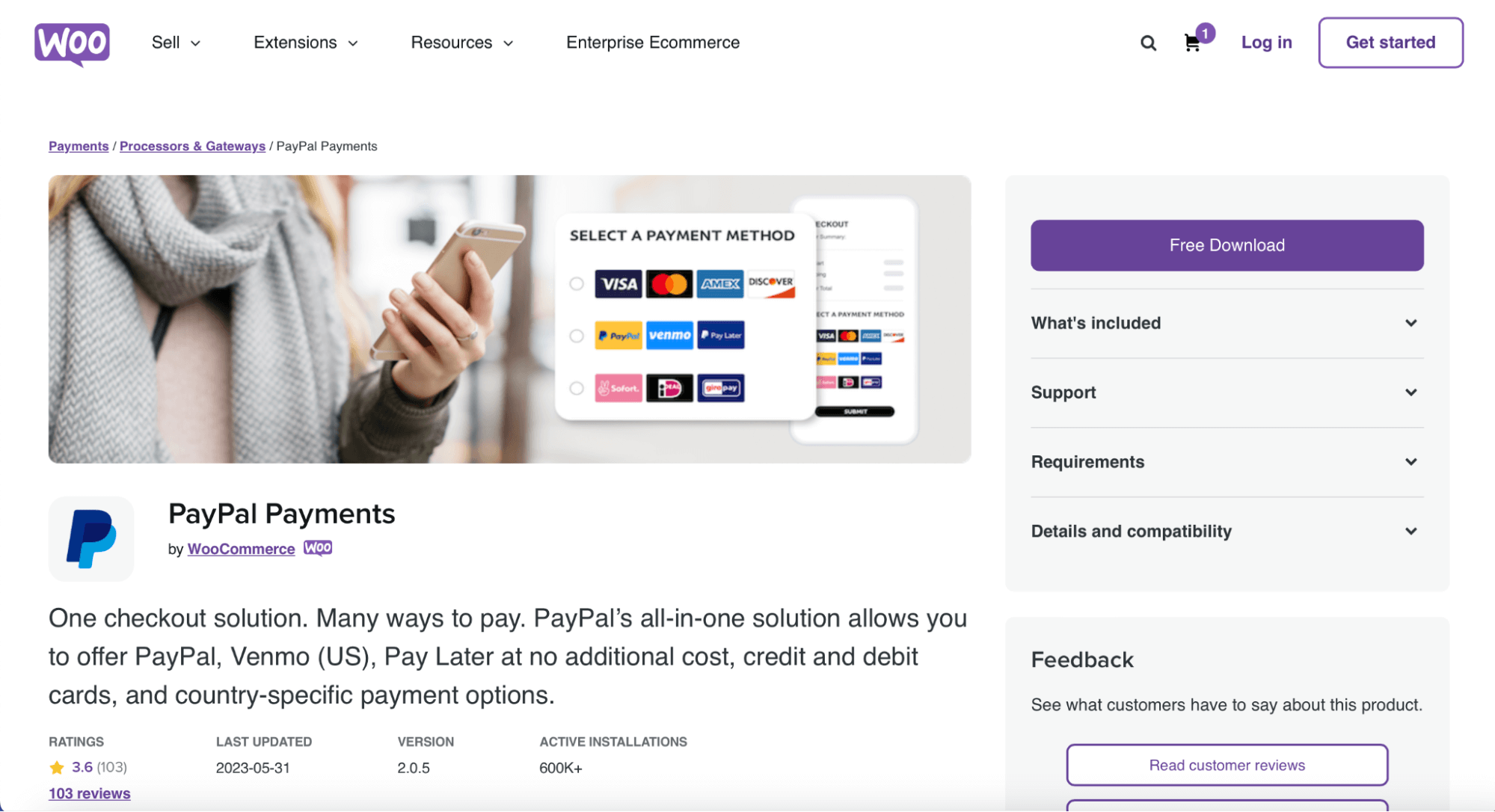The height and width of the screenshot is (812, 1495).
Task: Select the second payment method radio button
Action: [576, 334]
